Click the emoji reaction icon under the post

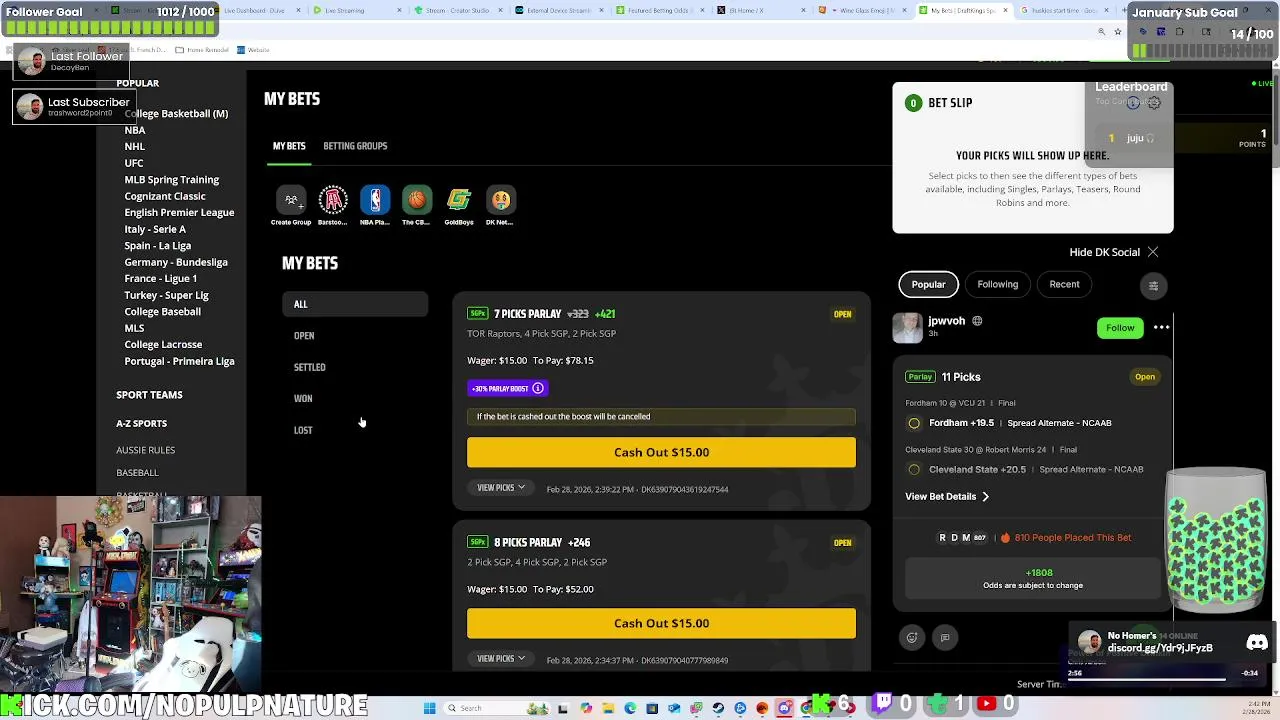pos(912,637)
